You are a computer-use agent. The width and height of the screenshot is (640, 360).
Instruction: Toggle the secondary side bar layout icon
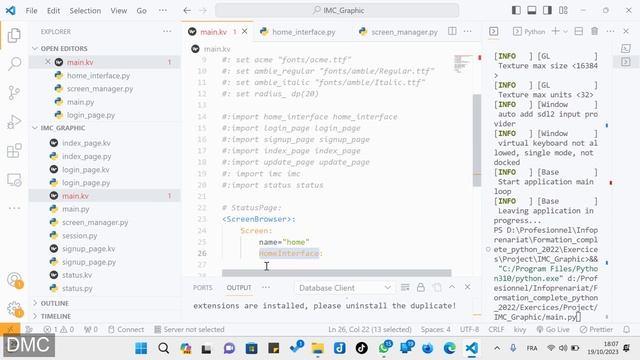coord(547,10)
